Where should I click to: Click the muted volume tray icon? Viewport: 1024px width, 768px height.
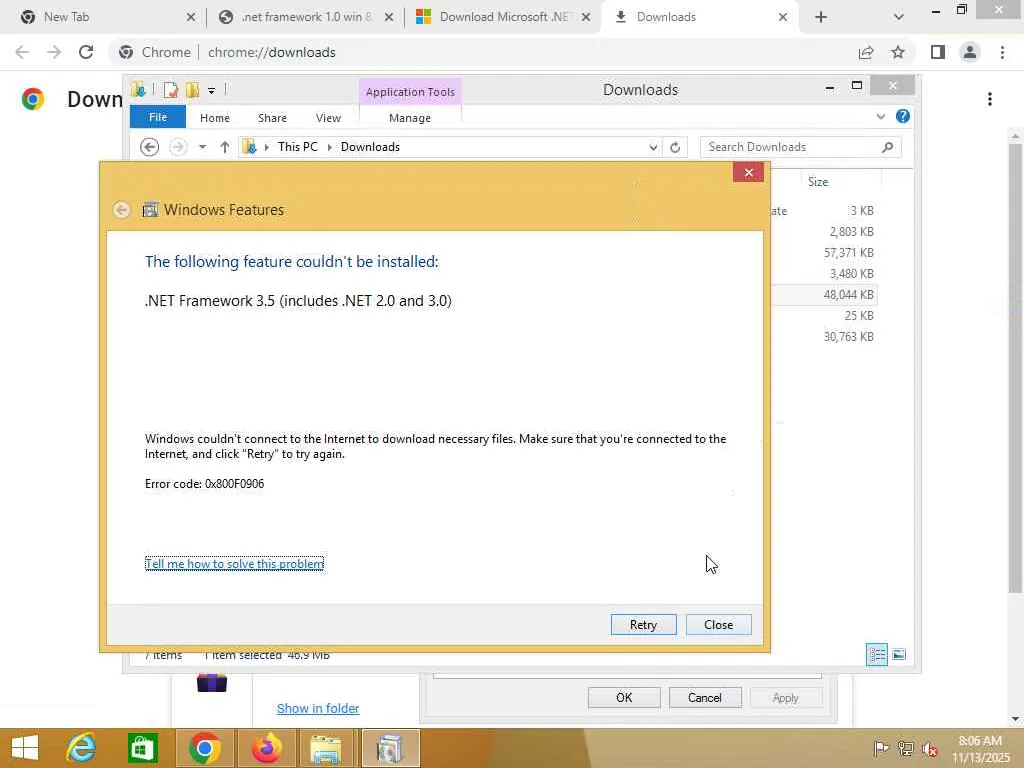[930, 749]
